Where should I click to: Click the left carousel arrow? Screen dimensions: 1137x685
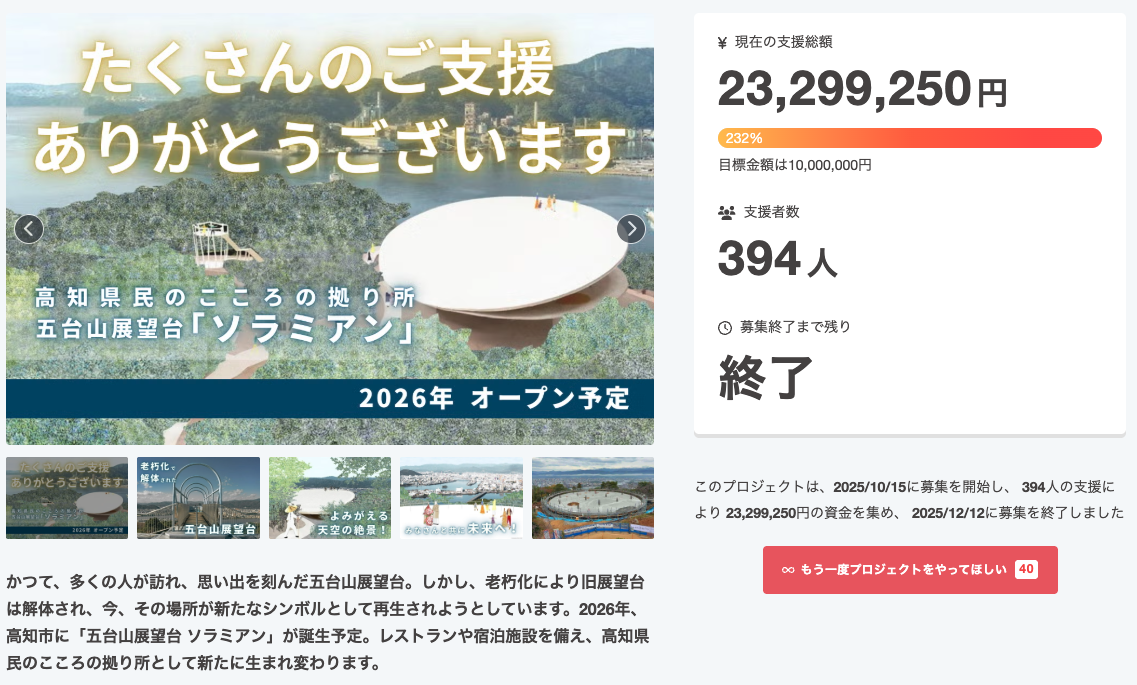pos(28,229)
